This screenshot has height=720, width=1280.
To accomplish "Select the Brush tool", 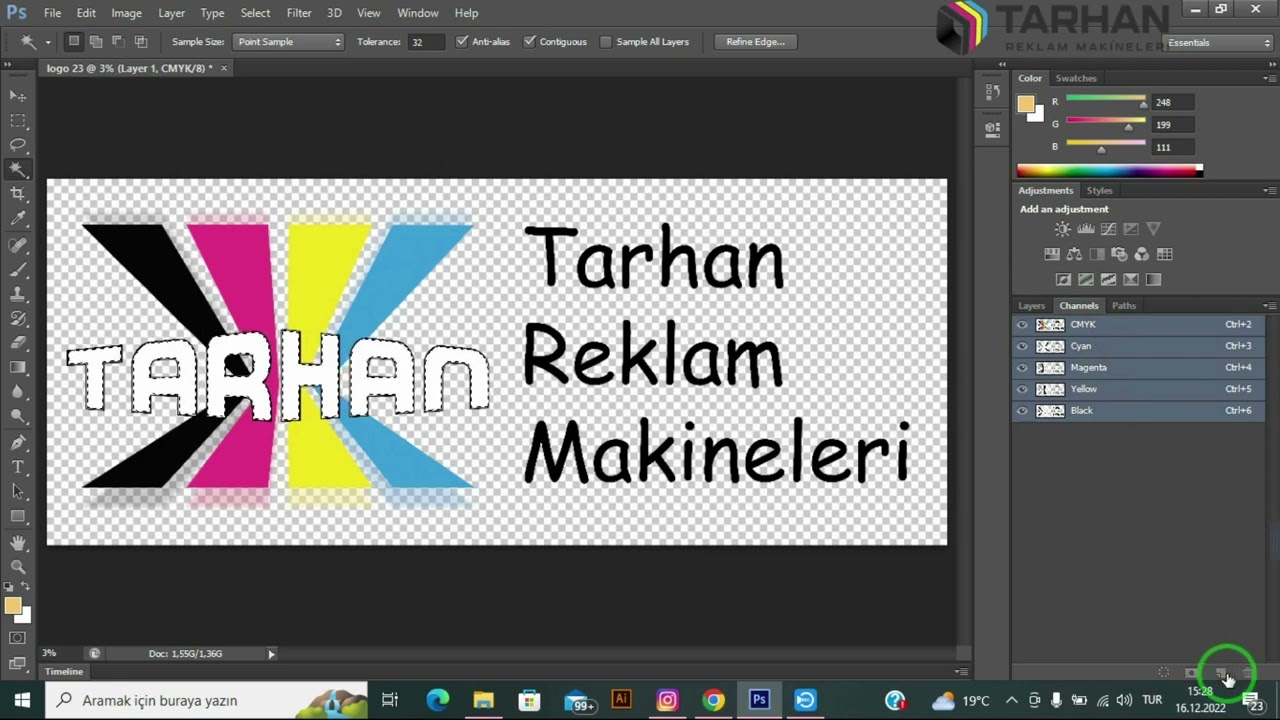I will click(18, 270).
